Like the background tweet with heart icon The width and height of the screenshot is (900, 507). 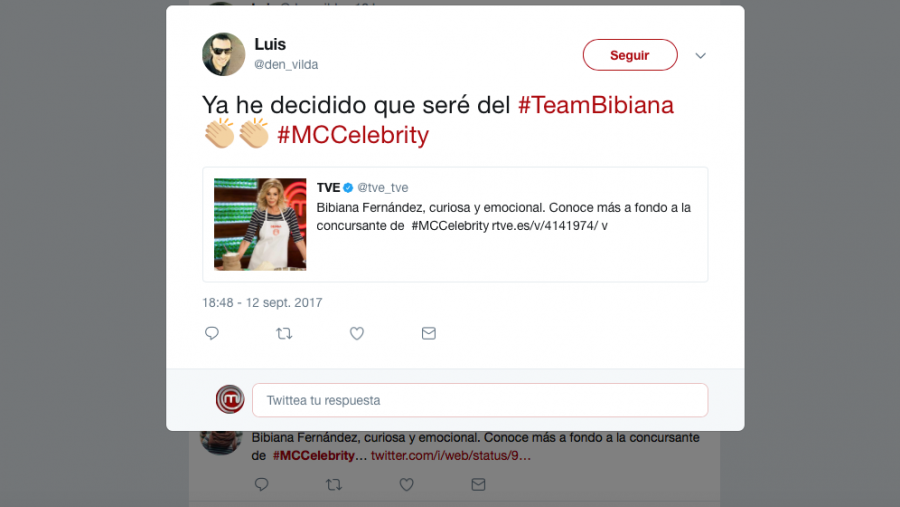(x=406, y=485)
